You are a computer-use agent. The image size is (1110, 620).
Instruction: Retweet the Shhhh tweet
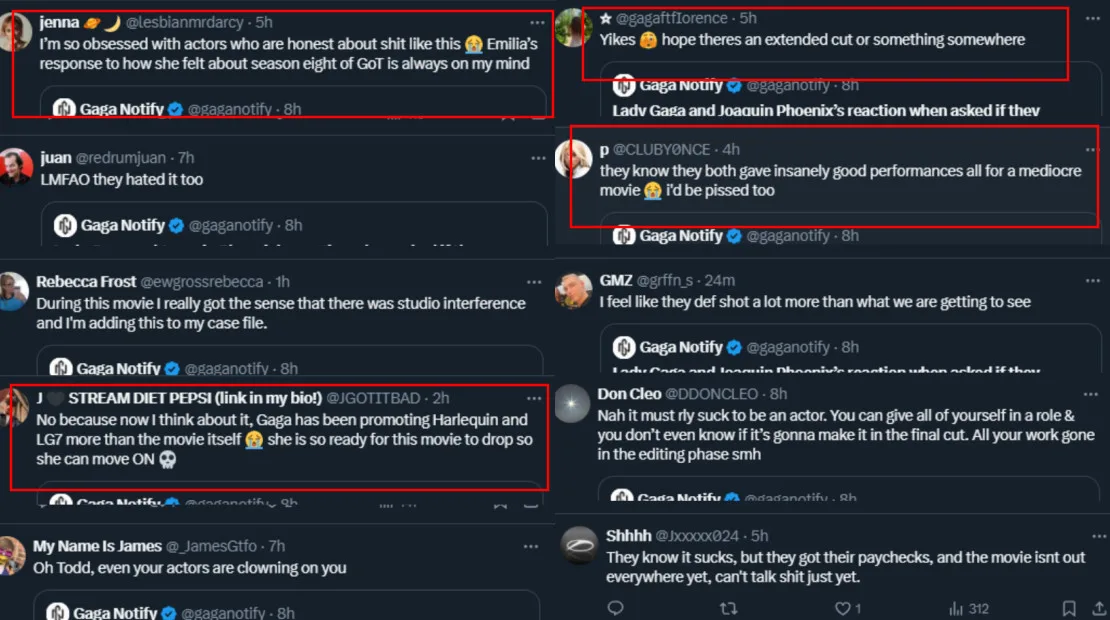coord(729,608)
